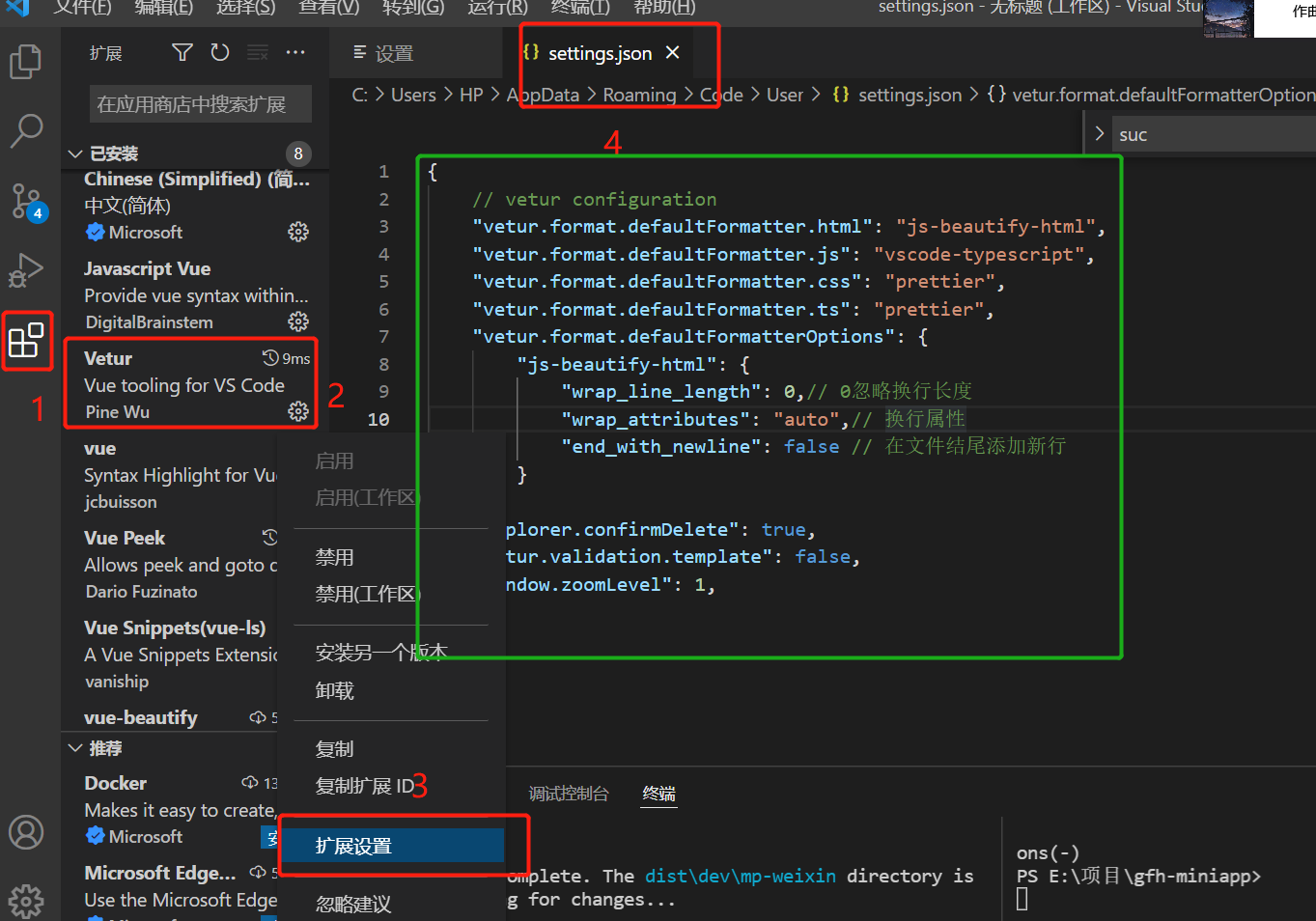
Task: Click the Users breadcrumb segment
Action: [413, 95]
